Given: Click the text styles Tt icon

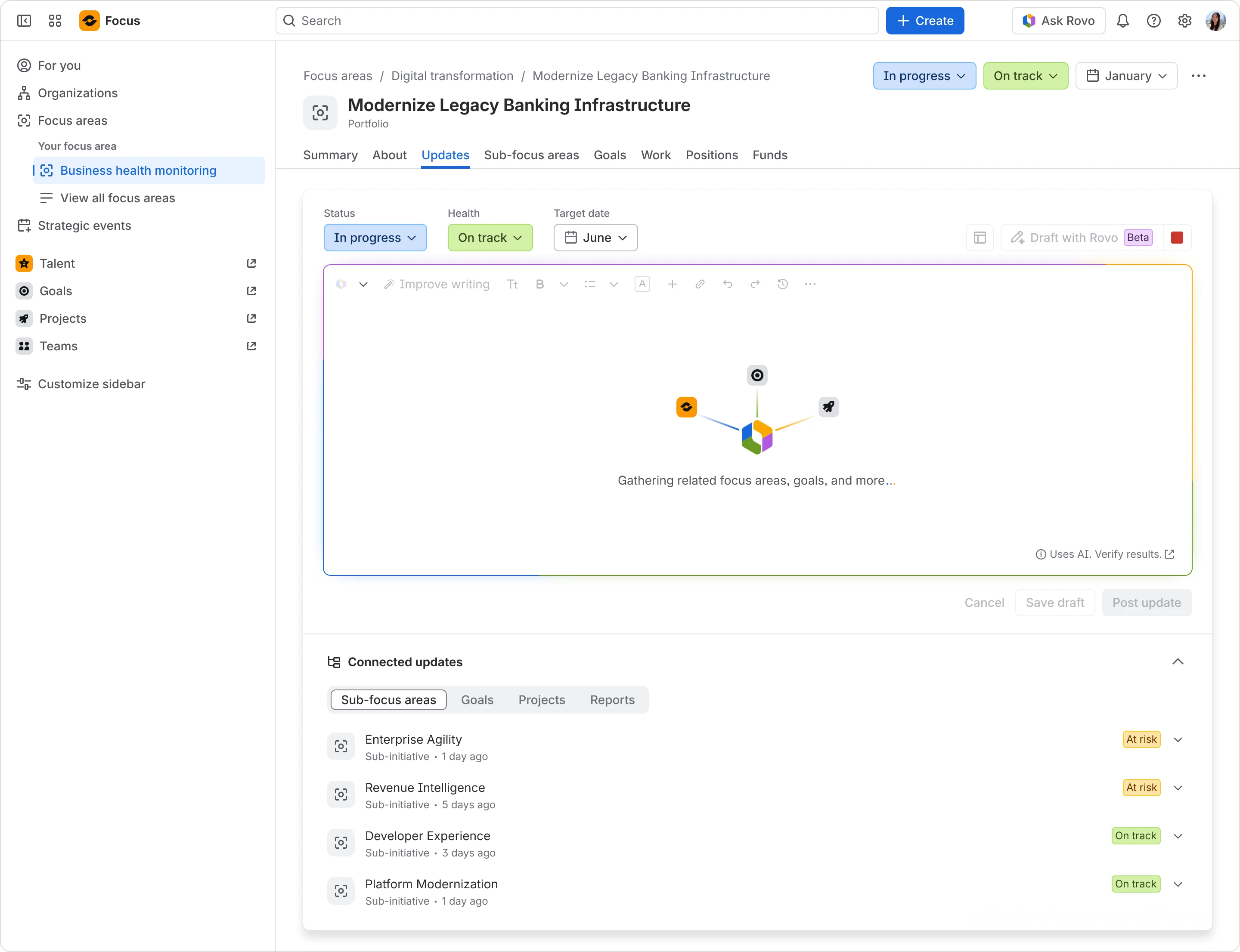Looking at the screenshot, I should [512, 284].
